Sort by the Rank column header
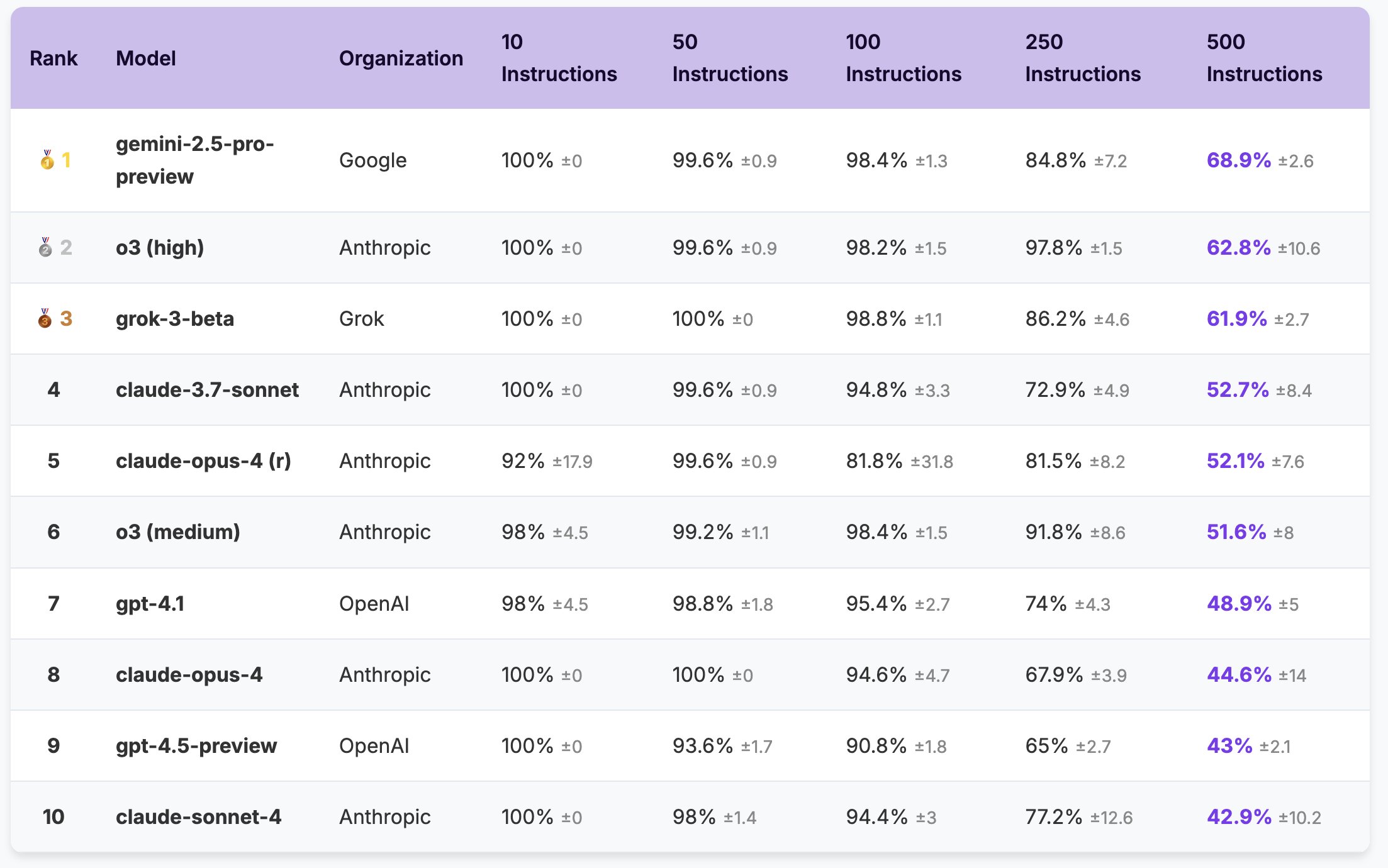Screen dimensions: 1388x868 pos(53,58)
